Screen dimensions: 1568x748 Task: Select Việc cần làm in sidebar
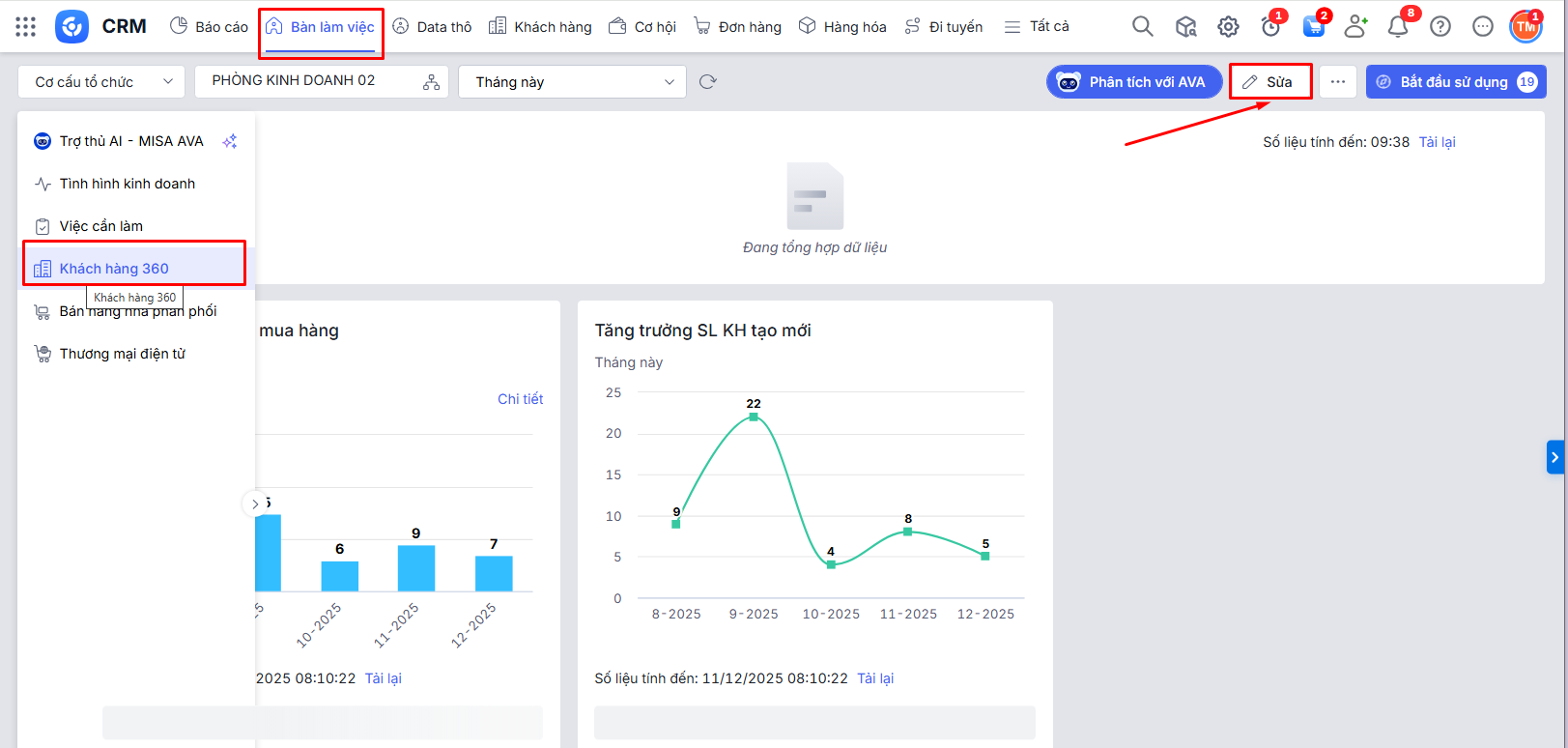pos(101,226)
